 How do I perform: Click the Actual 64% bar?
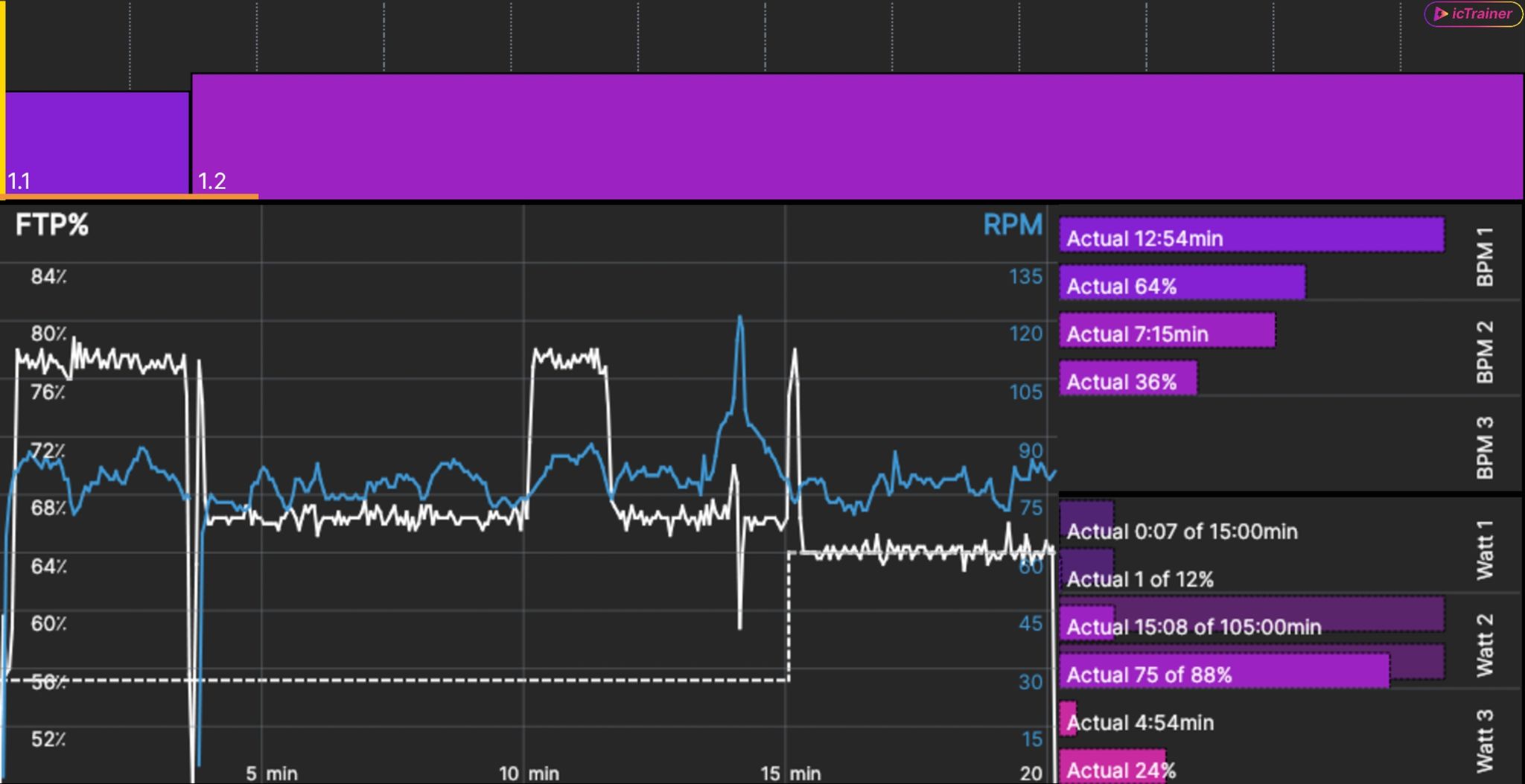coord(1182,284)
